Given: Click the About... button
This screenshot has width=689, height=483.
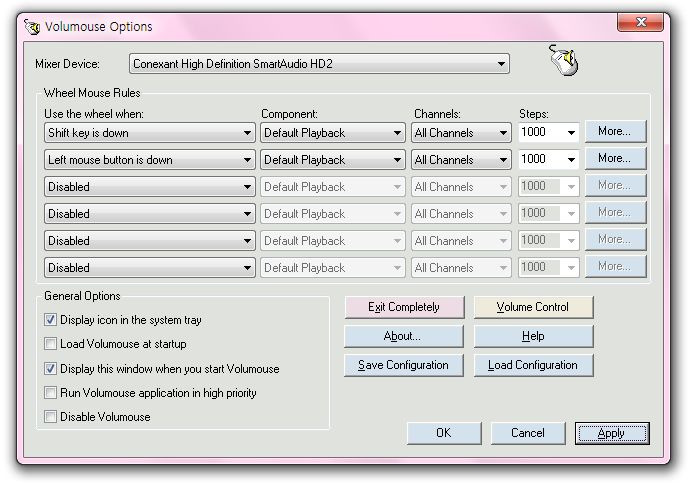Looking at the screenshot, I should [x=404, y=336].
